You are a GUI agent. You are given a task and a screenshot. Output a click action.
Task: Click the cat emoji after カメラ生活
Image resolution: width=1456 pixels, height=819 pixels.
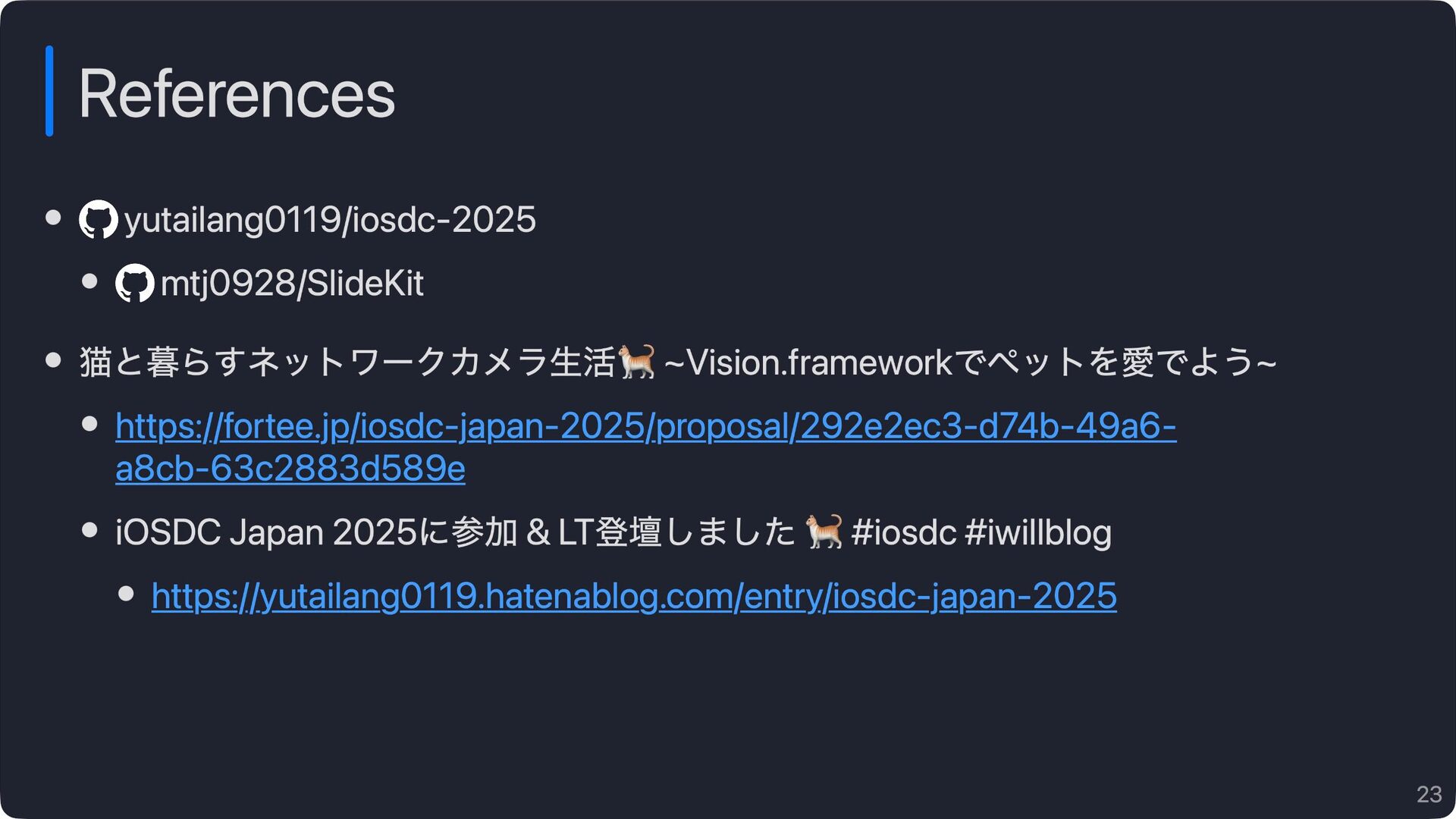[x=637, y=362]
